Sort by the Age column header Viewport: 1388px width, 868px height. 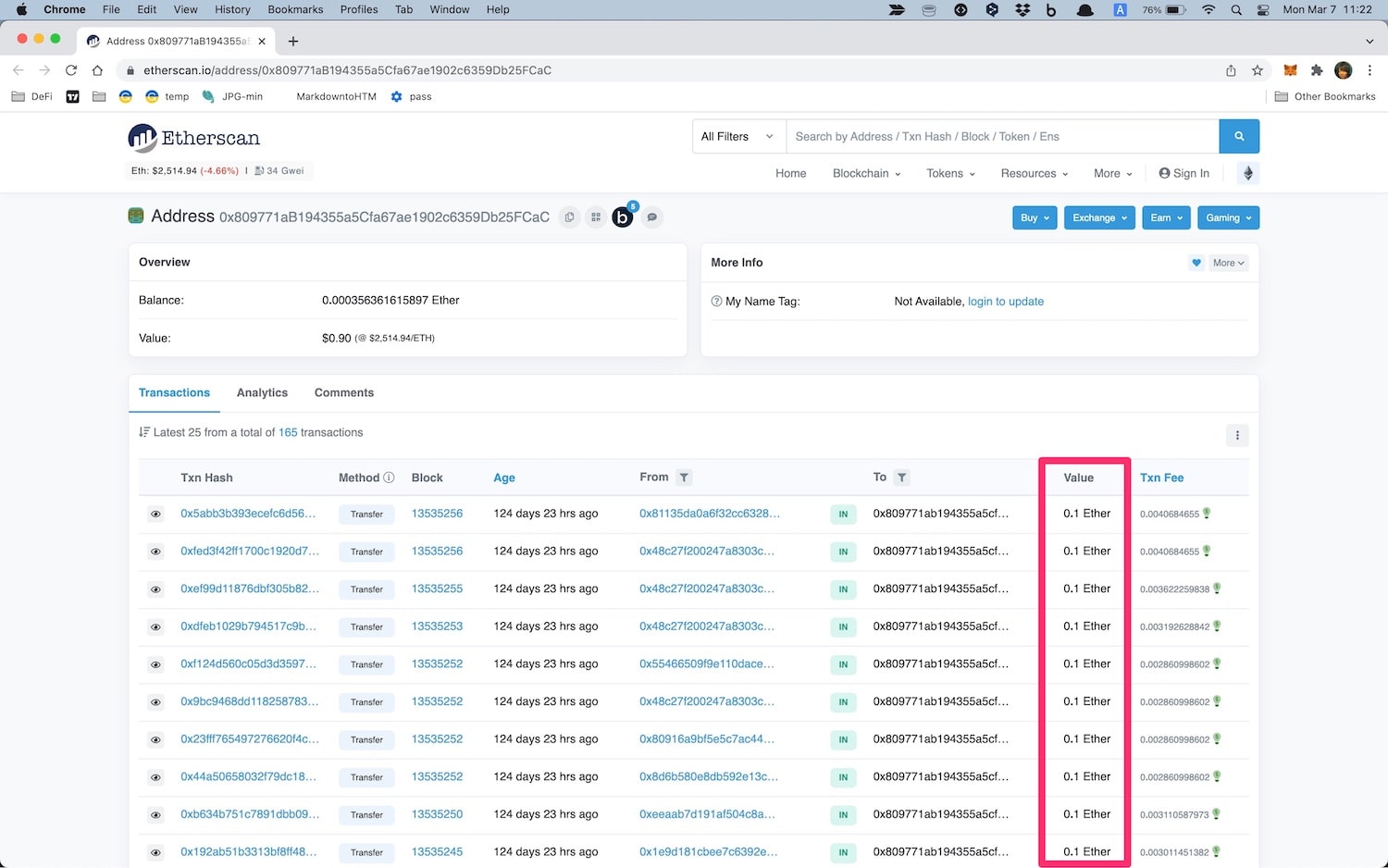pyautogui.click(x=504, y=477)
